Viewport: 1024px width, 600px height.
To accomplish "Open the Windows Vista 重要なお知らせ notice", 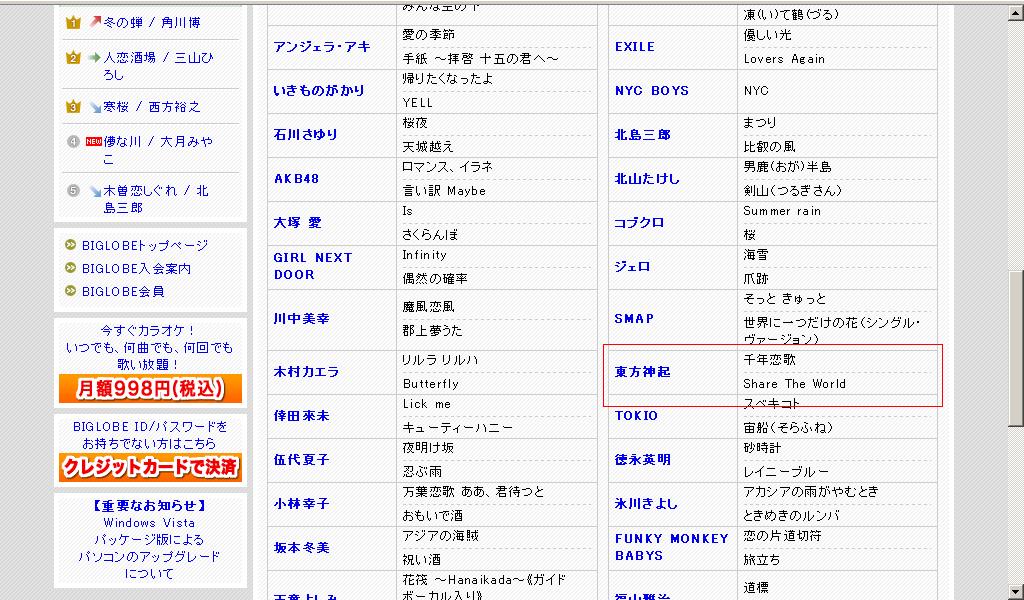I will 149,539.
